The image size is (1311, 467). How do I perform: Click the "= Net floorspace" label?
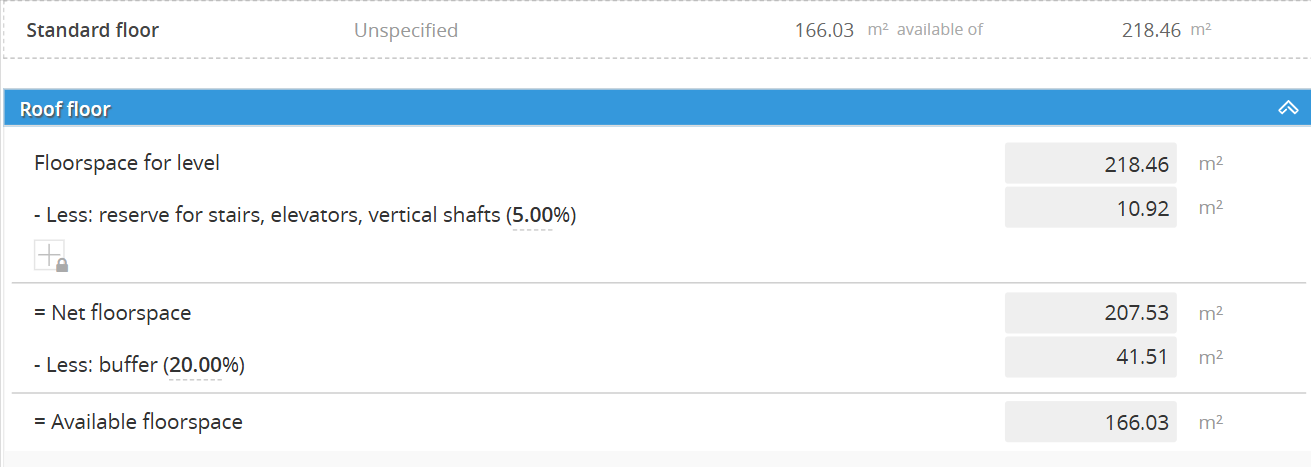(112, 313)
